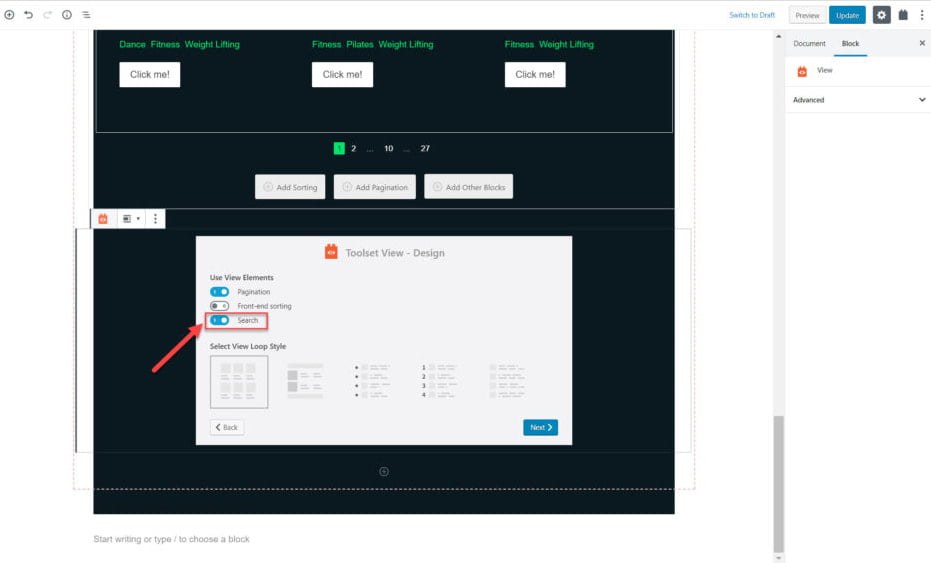Click Weight Lifting link in third column

click(x=566, y=44)
